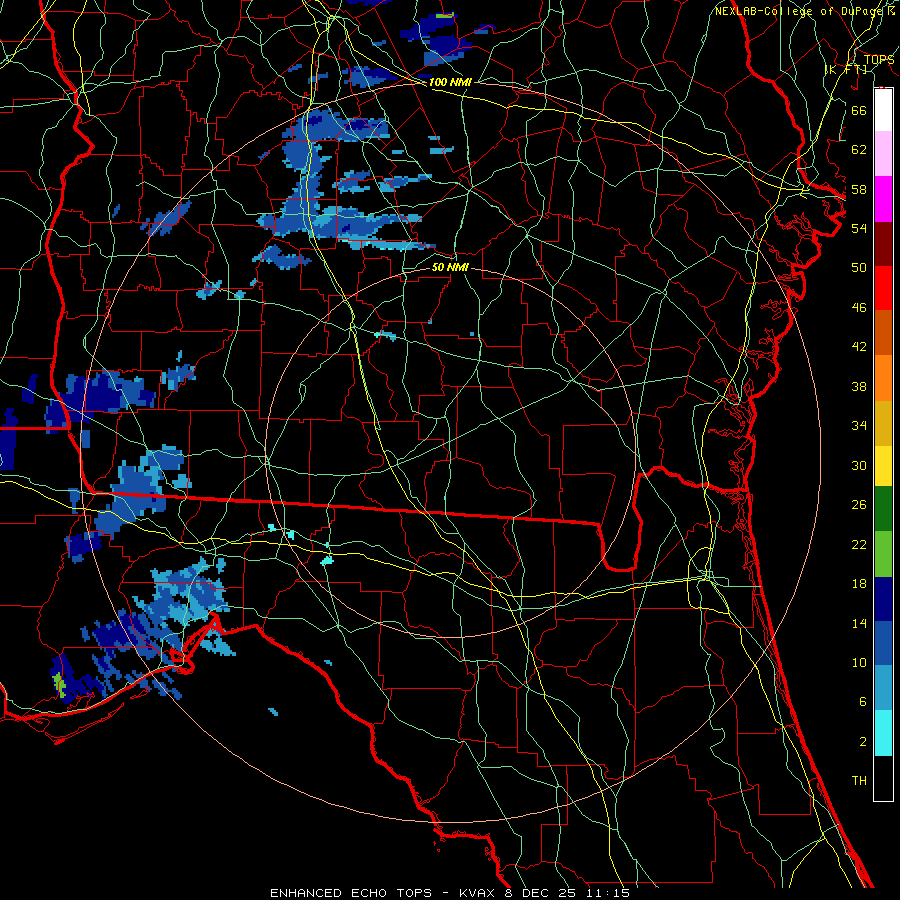Click the legend value "50"
Viewport: 900px width, 900px height.
coord(859,268)
